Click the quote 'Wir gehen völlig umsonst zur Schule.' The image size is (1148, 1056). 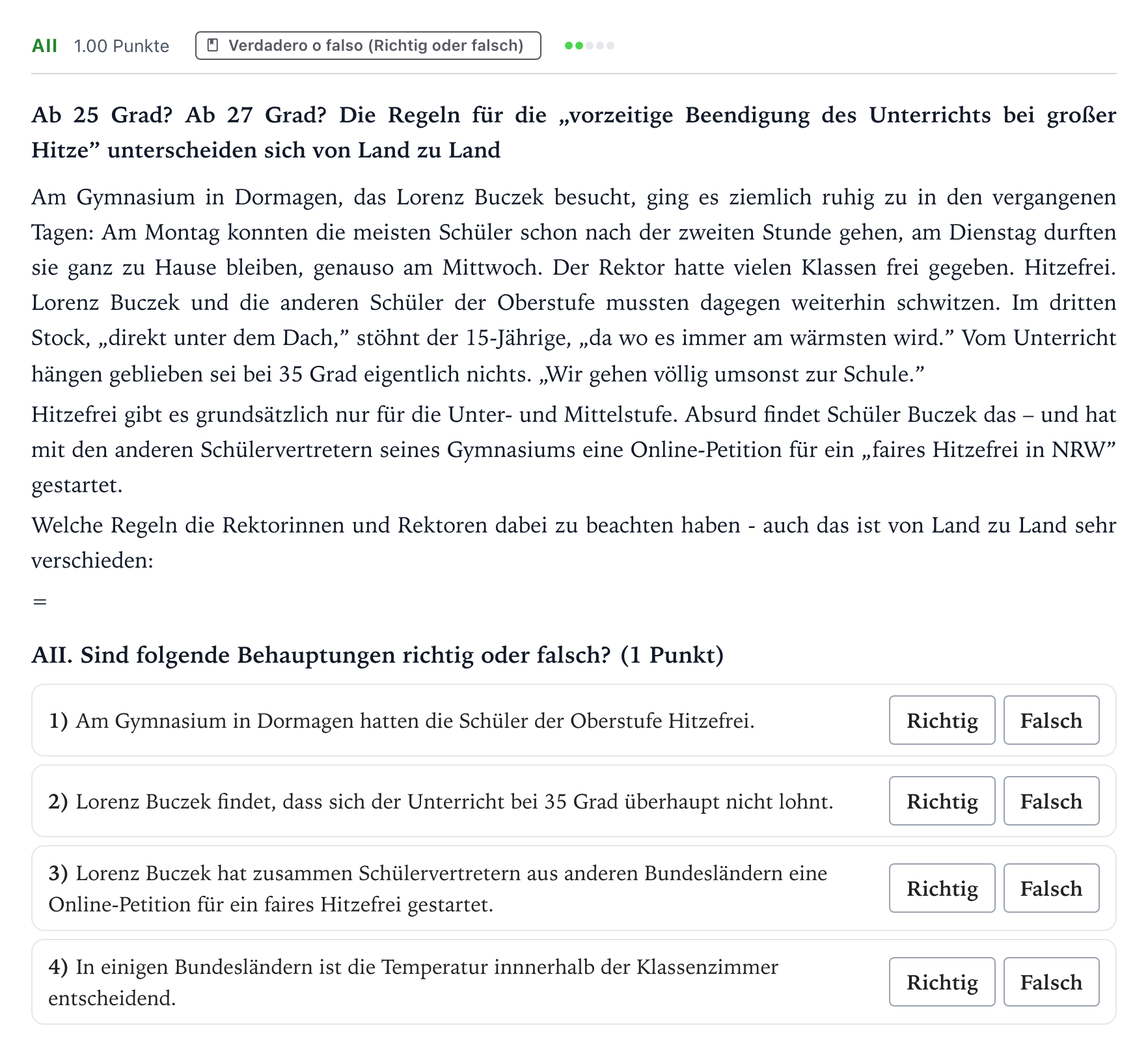pos(731,374)
